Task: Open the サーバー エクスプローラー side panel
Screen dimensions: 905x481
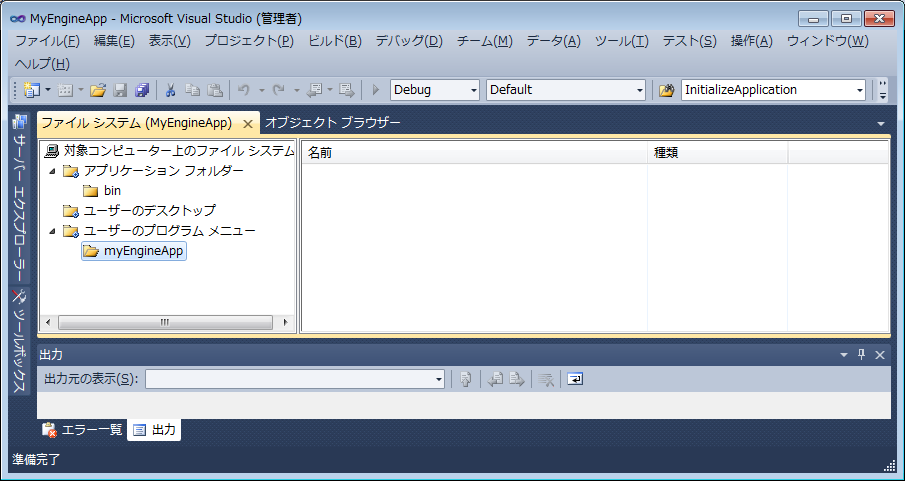Action: (20, 197)
